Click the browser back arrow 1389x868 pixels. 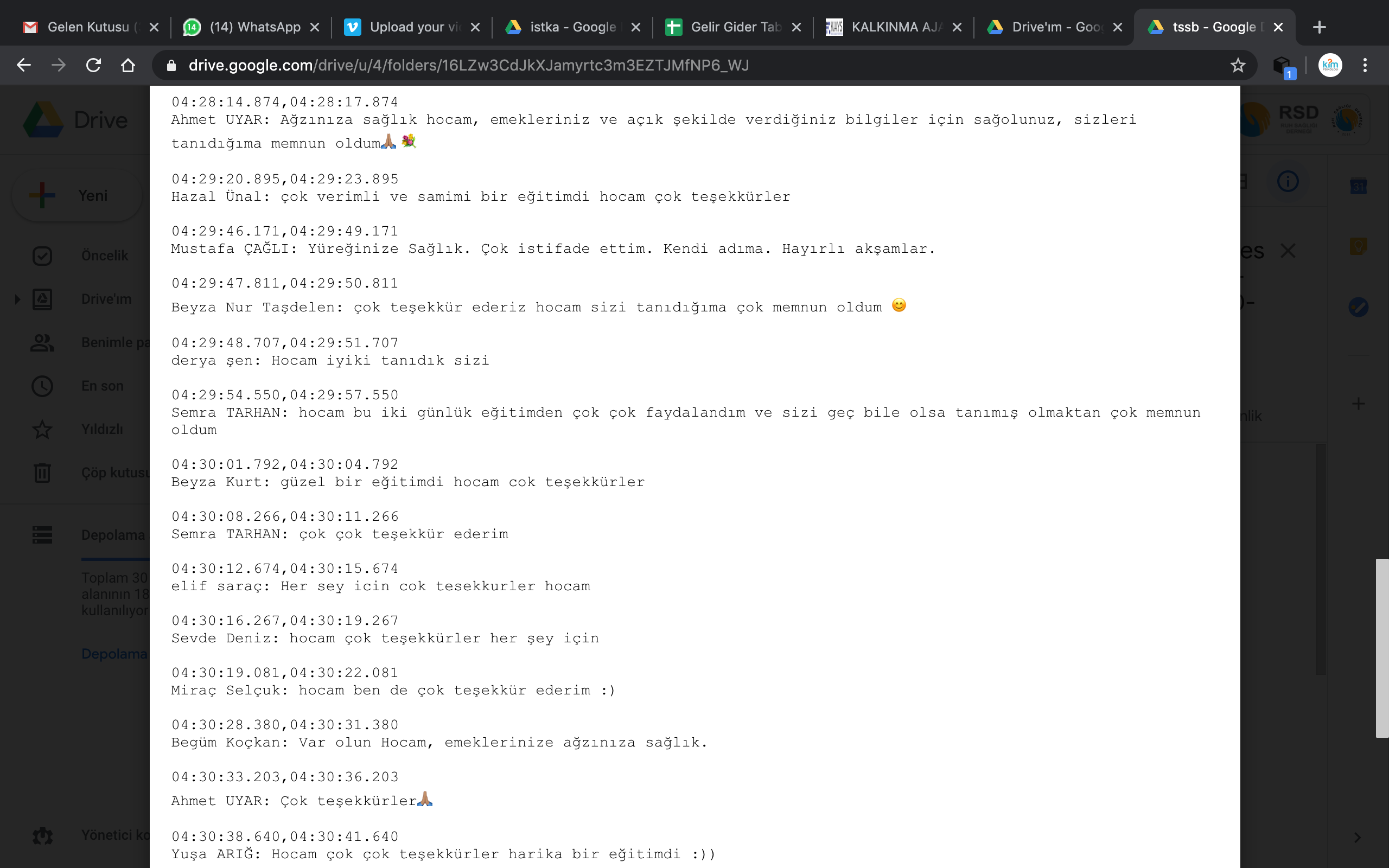tap(23, 66)
